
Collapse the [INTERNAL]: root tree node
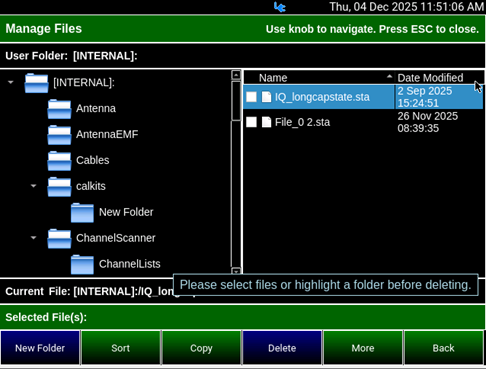click(x=11, y=82)
